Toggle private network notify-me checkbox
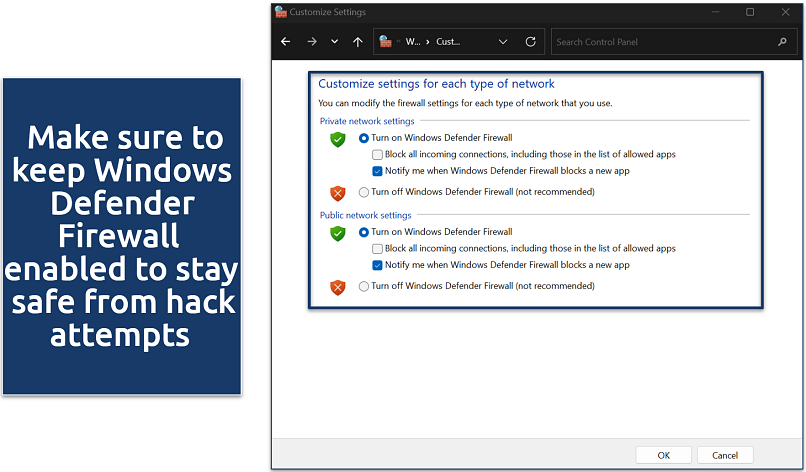Screen dimensions: 806x472 [x=377, y=171]
